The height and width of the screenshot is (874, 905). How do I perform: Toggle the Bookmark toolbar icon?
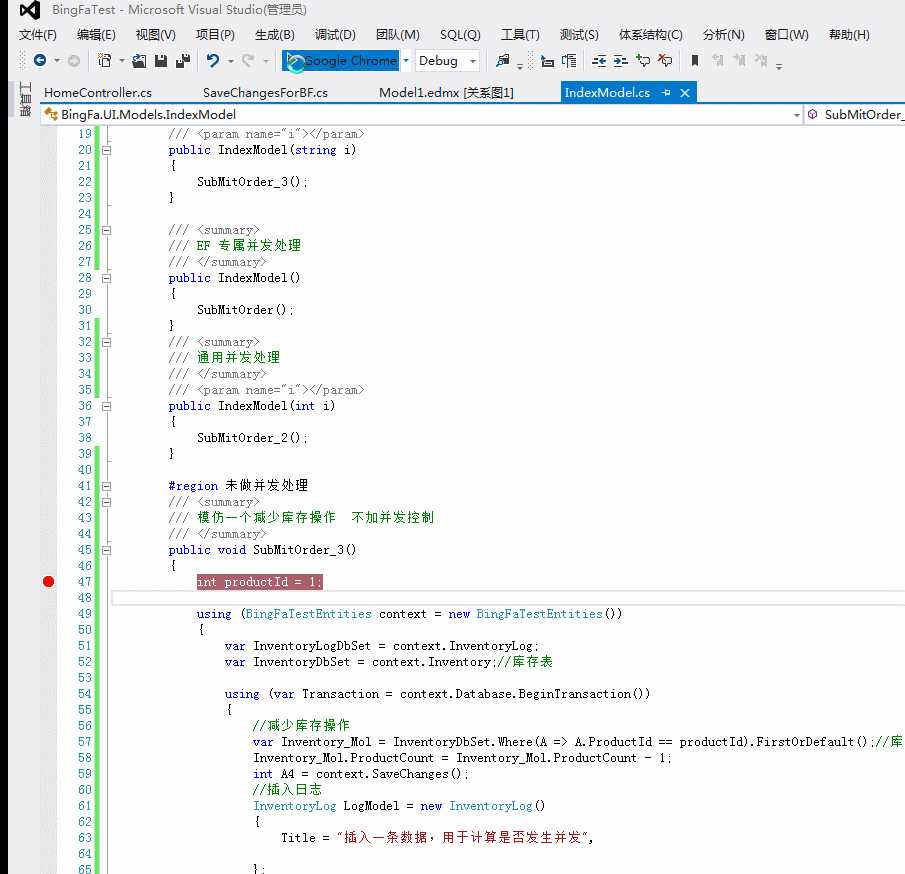point(695,60)
